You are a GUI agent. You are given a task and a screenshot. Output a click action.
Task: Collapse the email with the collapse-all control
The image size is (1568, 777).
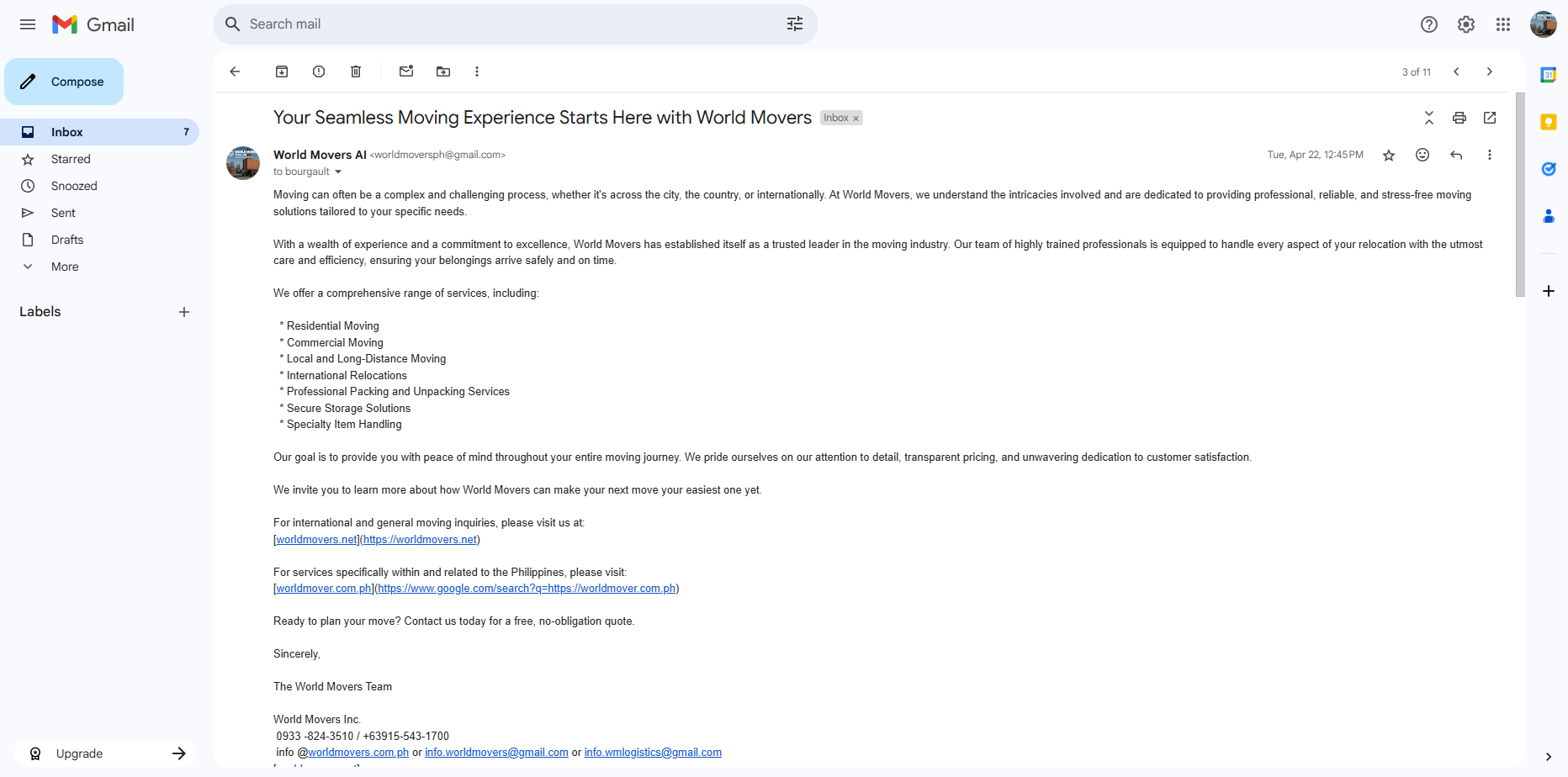1429,118
